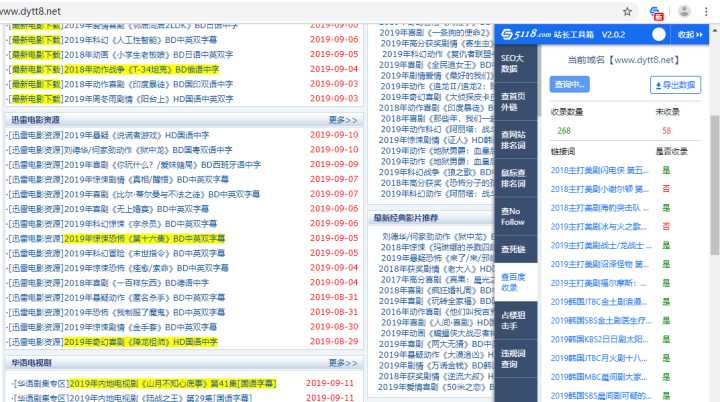720x402 pixels.
Task: Open the 违规词查询 sidebar tab
Action: pos(516,359)
